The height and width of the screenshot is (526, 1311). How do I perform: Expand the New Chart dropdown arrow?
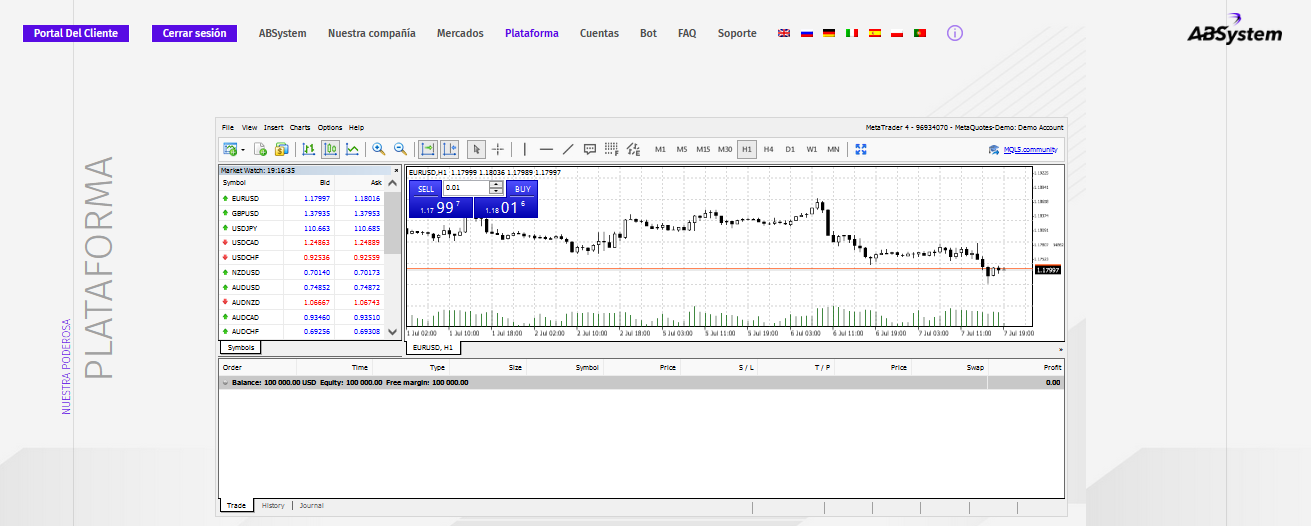coord(242,149)
